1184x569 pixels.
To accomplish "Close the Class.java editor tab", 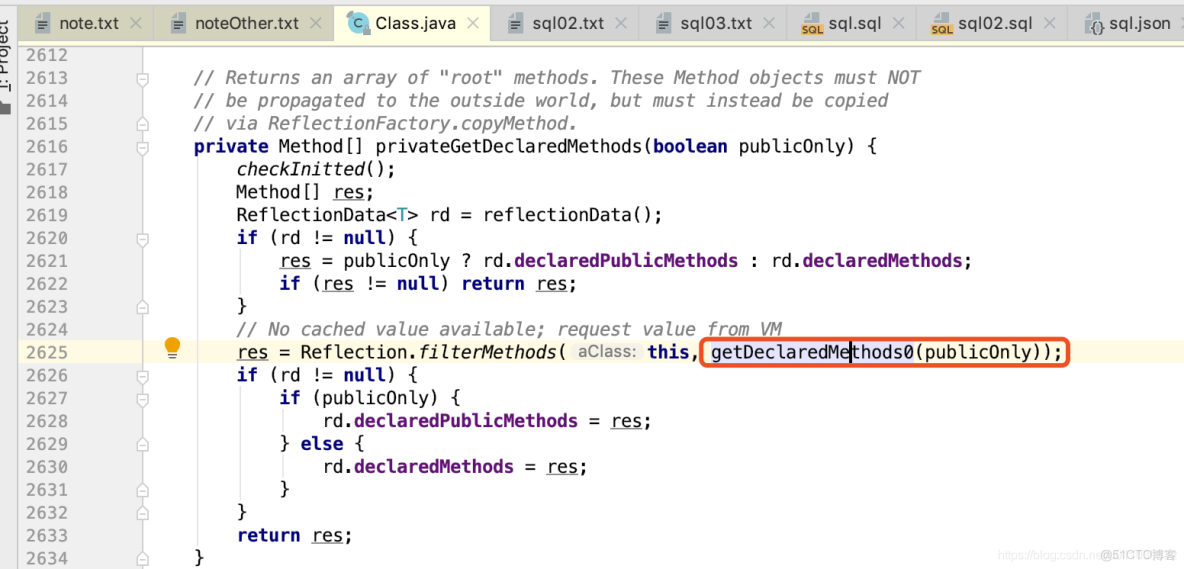I will point(473,23).
